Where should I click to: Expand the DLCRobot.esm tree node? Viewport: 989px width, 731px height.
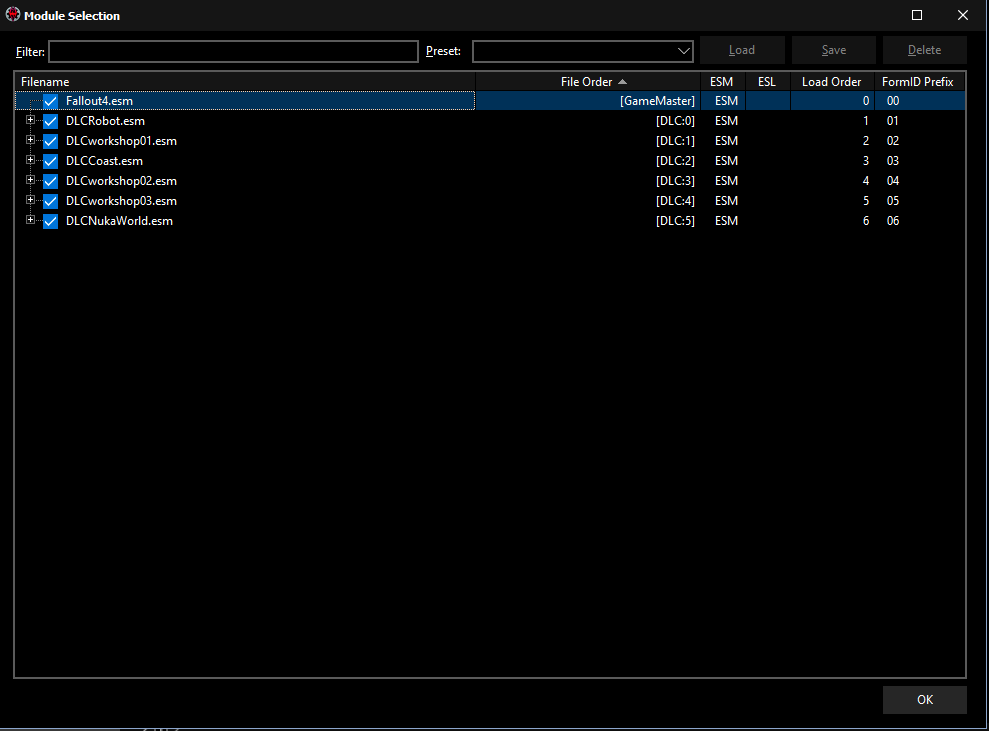[x=30, y=119]
